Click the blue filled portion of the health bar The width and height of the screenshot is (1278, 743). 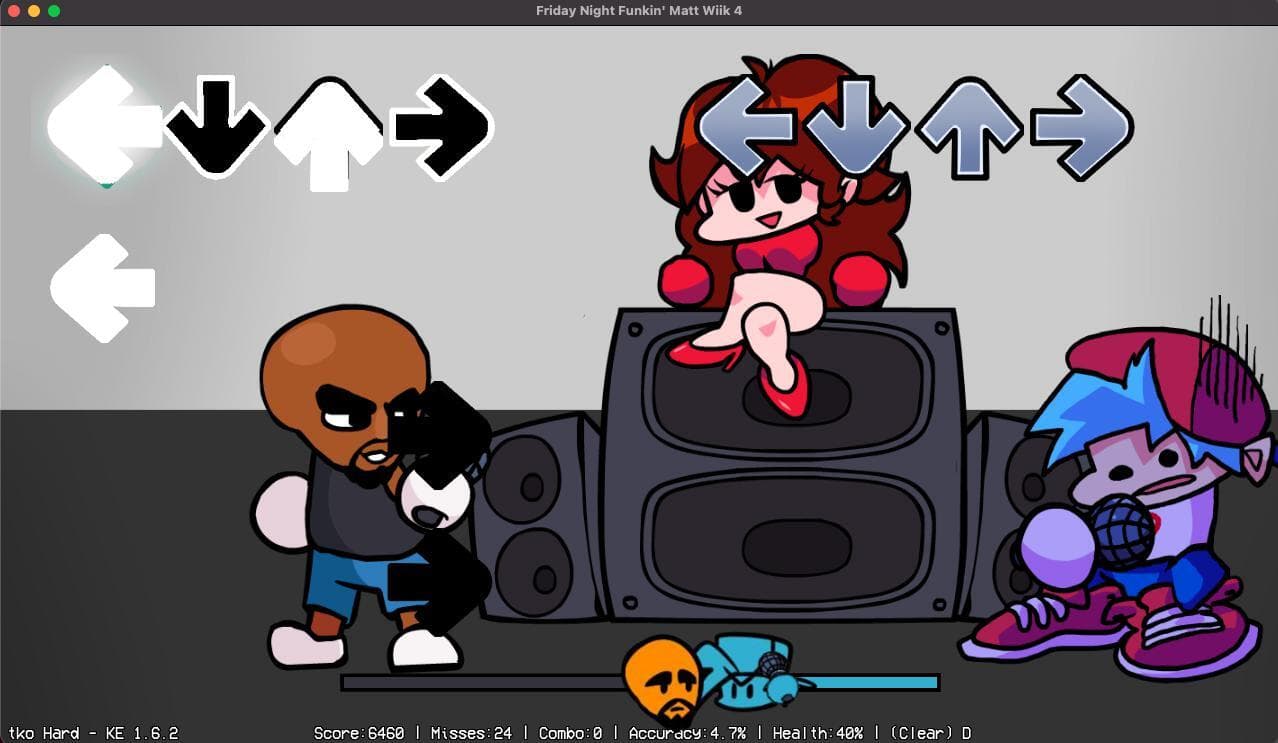tap(873, 682)
